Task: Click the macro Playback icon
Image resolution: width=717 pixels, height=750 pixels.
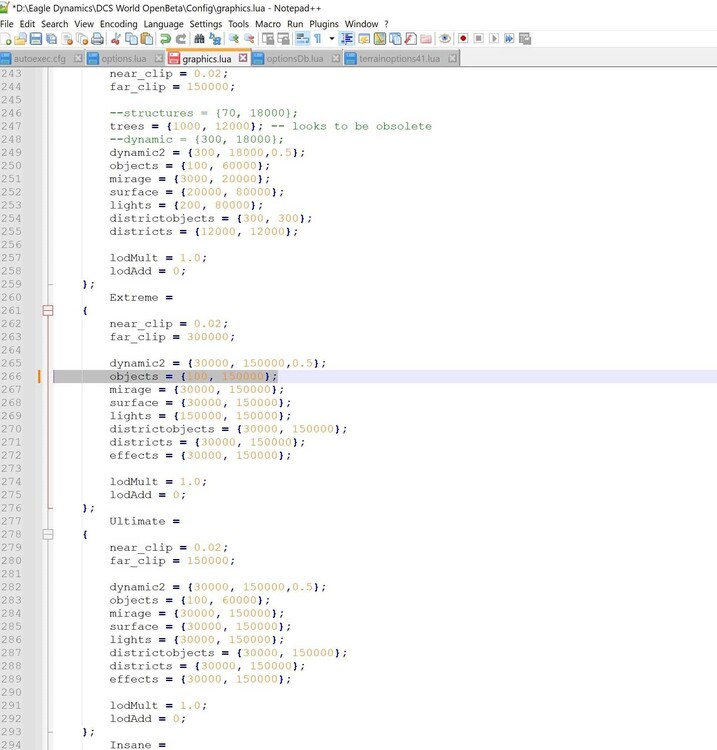Action: [494, 39]
